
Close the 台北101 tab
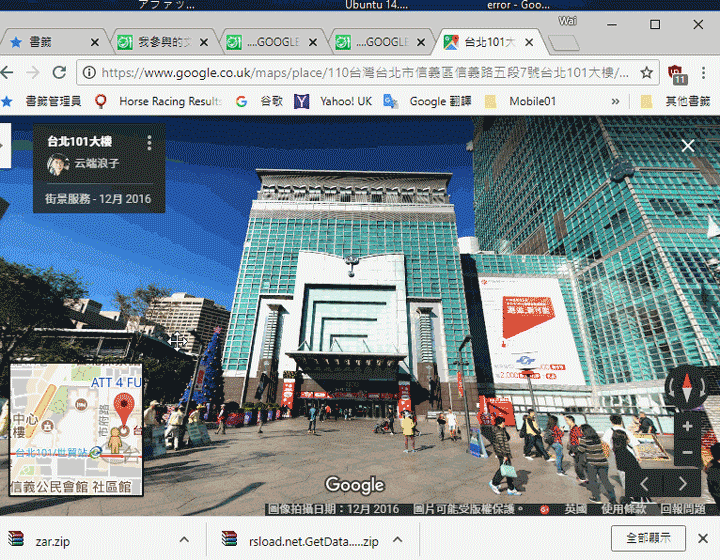tap(529, 42)
